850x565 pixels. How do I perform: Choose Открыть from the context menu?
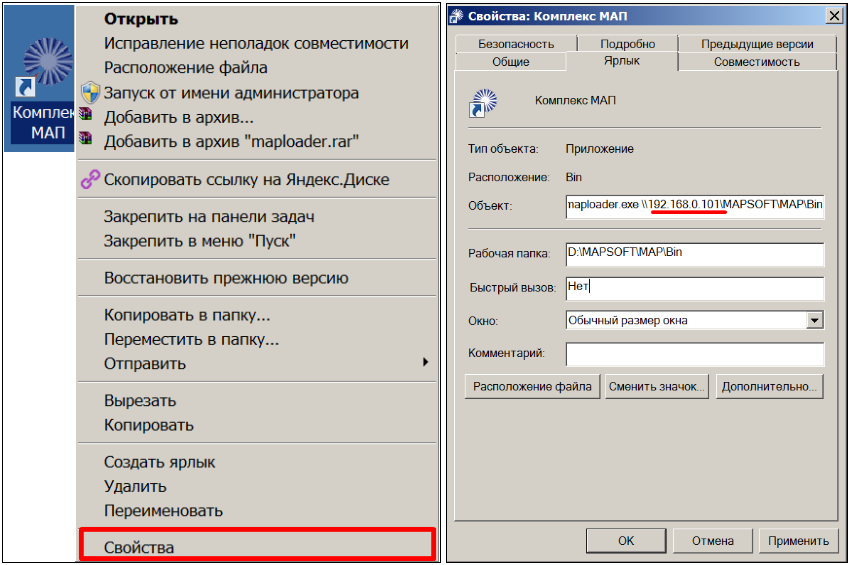pyautogui.click(x=141, y=19)
